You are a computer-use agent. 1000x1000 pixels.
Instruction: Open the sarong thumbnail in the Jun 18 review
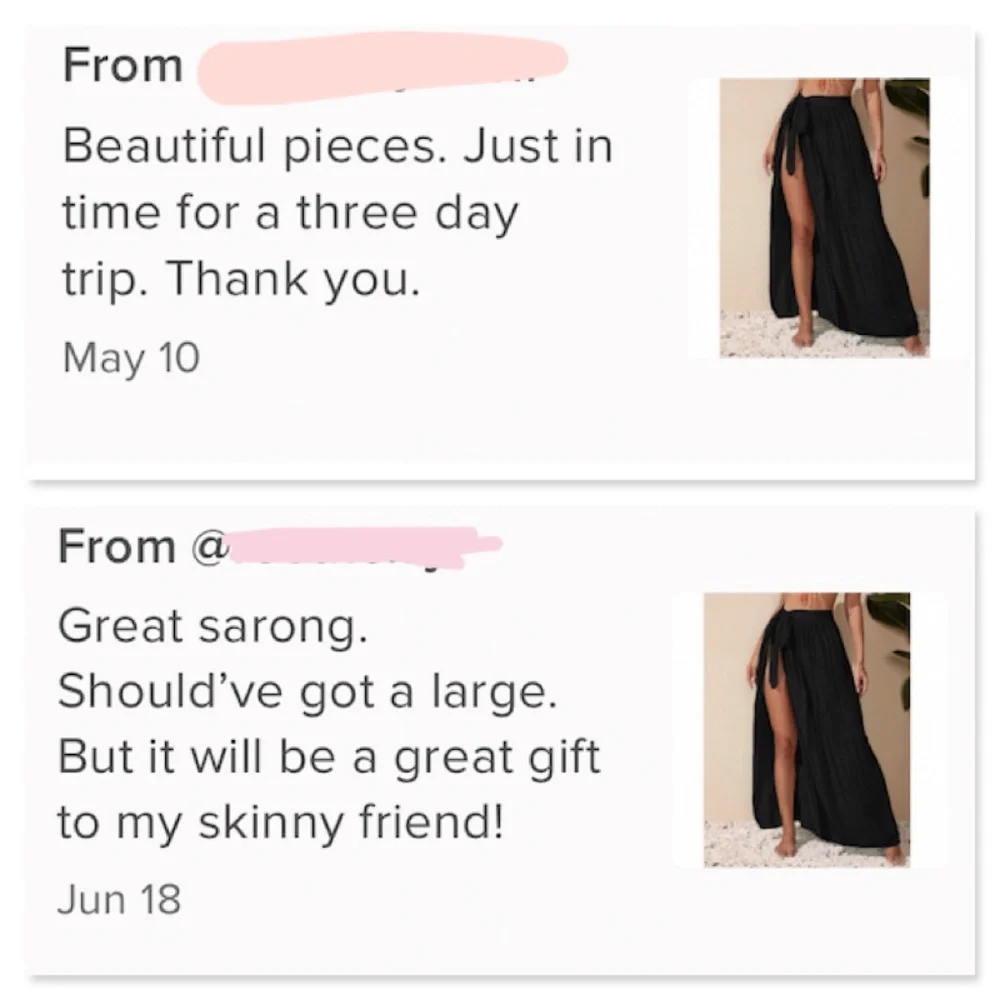point(807,729)
